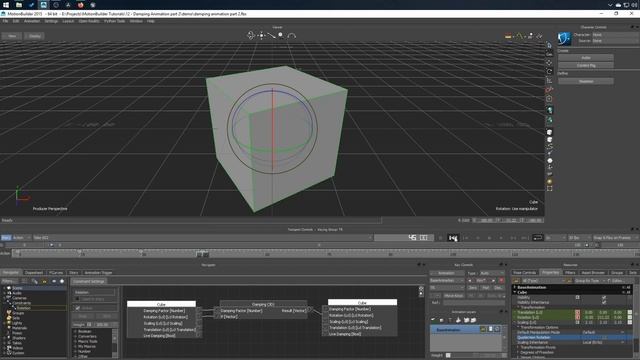Toggle Visibility Inheritance checkbox
The height and width of the screenshot is (360, 640).
point(604,302)
